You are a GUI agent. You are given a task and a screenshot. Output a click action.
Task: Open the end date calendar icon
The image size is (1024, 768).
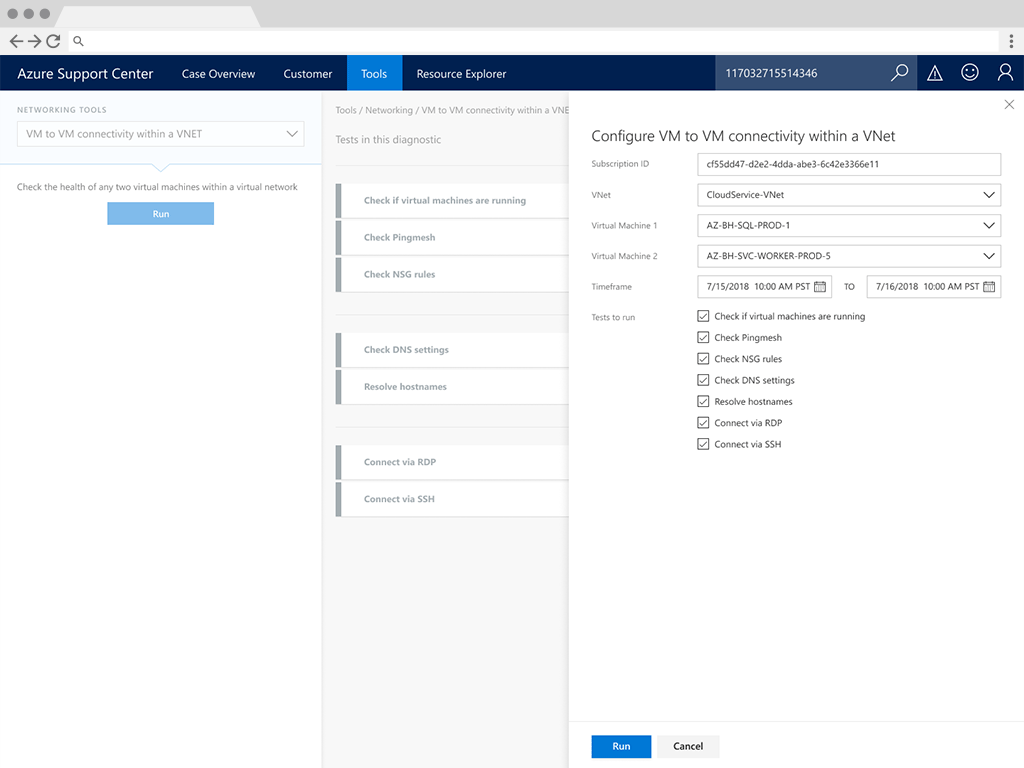[989, 287]
